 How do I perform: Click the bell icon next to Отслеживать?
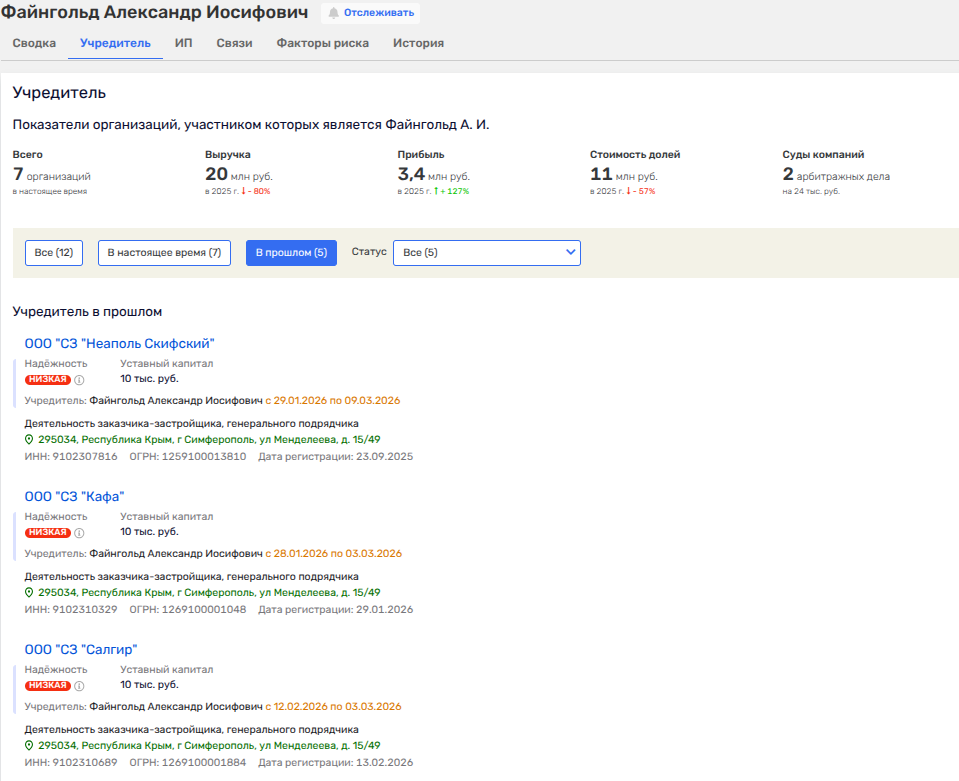334,13
